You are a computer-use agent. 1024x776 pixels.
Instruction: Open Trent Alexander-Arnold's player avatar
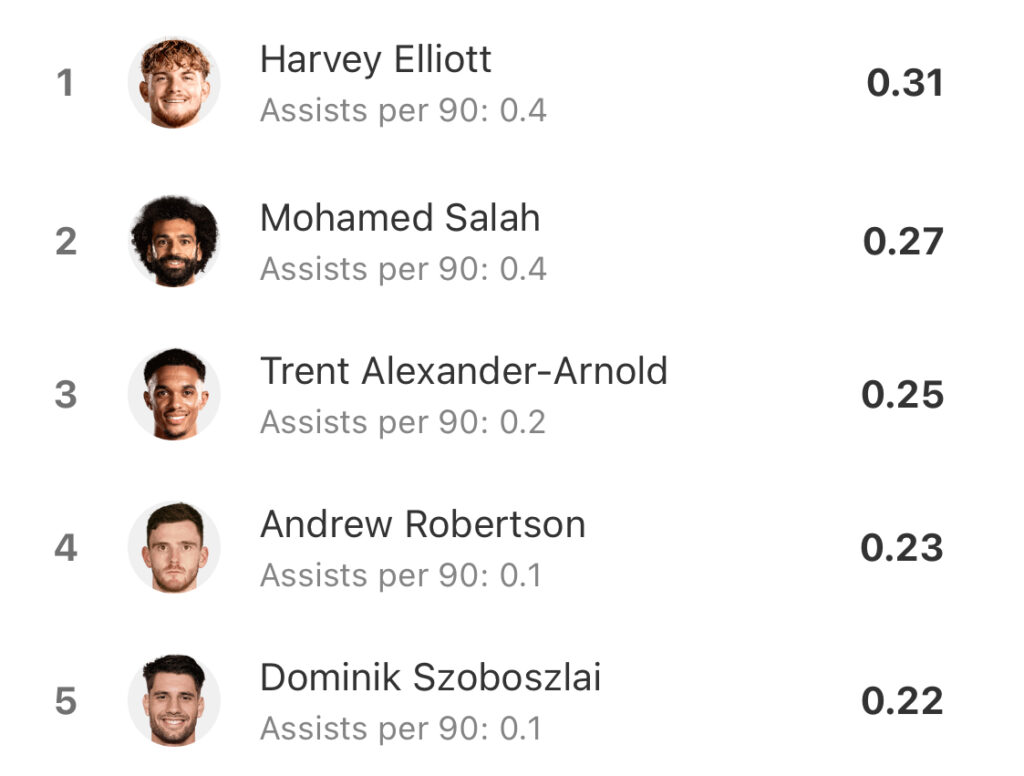pos(174,395)
